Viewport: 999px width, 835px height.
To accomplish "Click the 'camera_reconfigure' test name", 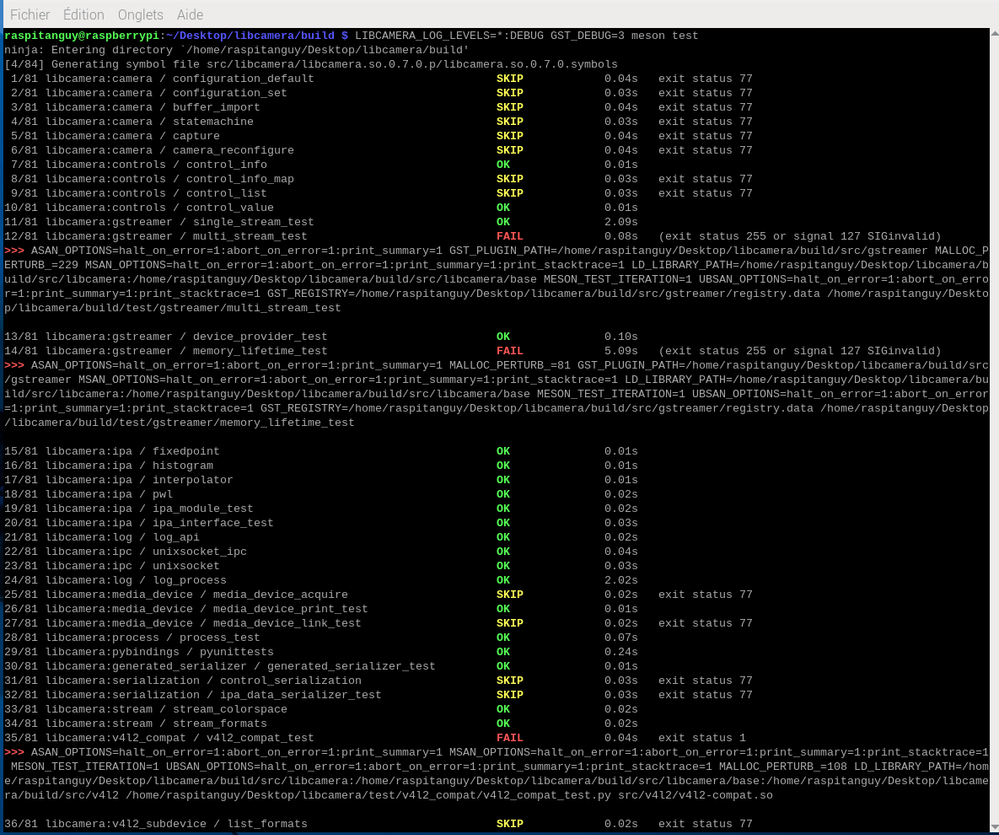I will pos(233,150).
